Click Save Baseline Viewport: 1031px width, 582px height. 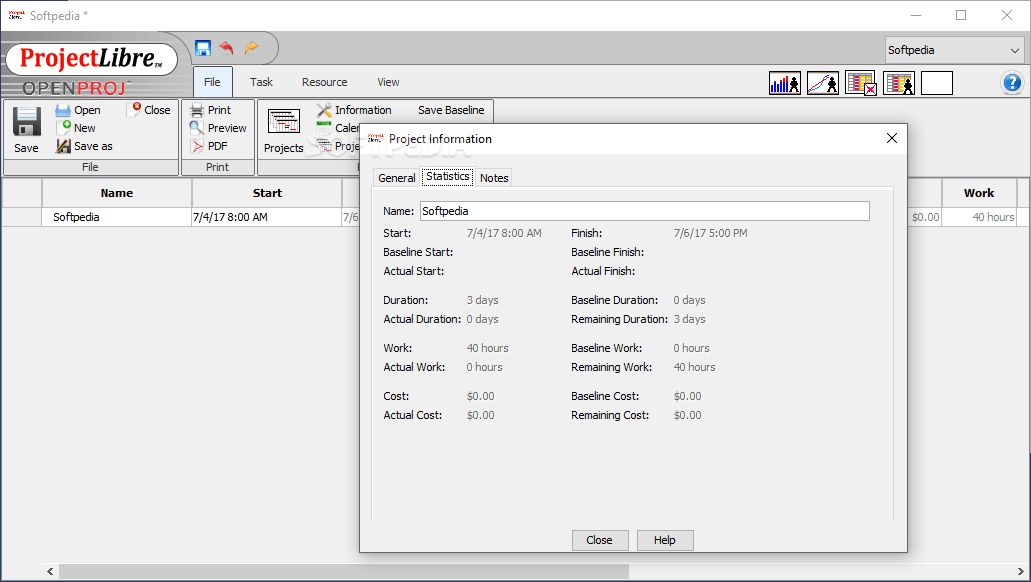pos(451,110)
